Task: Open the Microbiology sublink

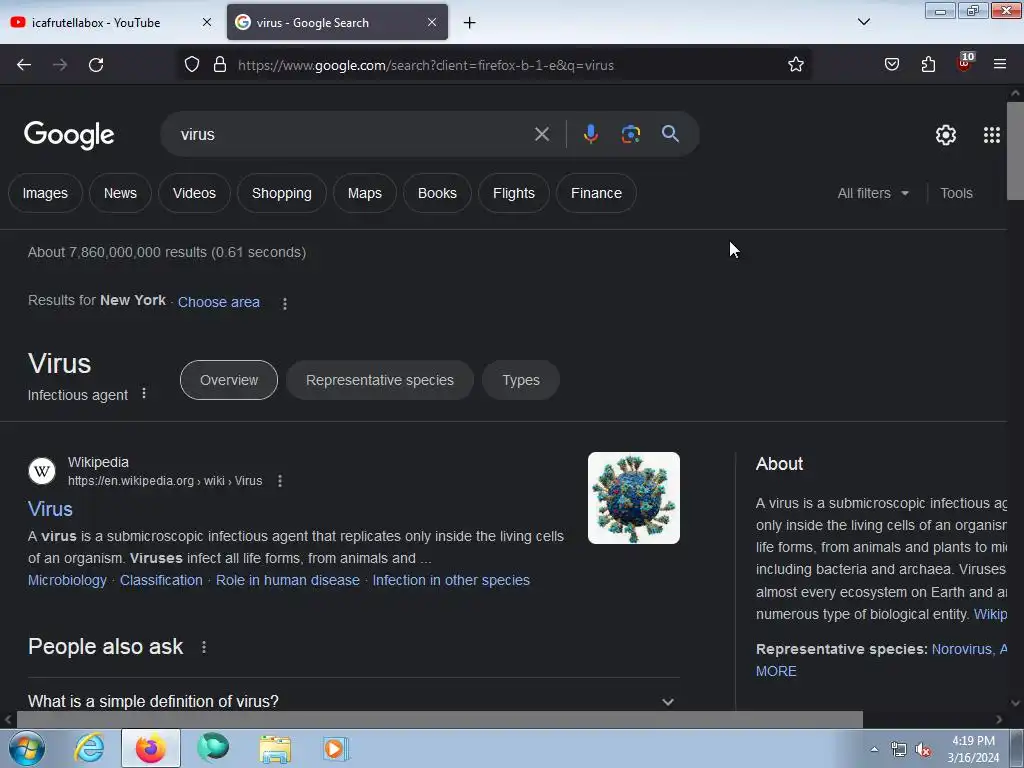Action: pyautogui.click(x=67, y=580)
